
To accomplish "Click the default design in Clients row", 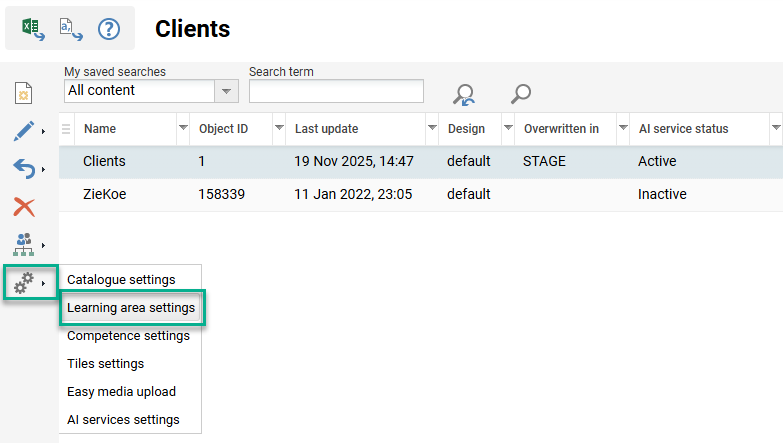I will coord(468,161).
